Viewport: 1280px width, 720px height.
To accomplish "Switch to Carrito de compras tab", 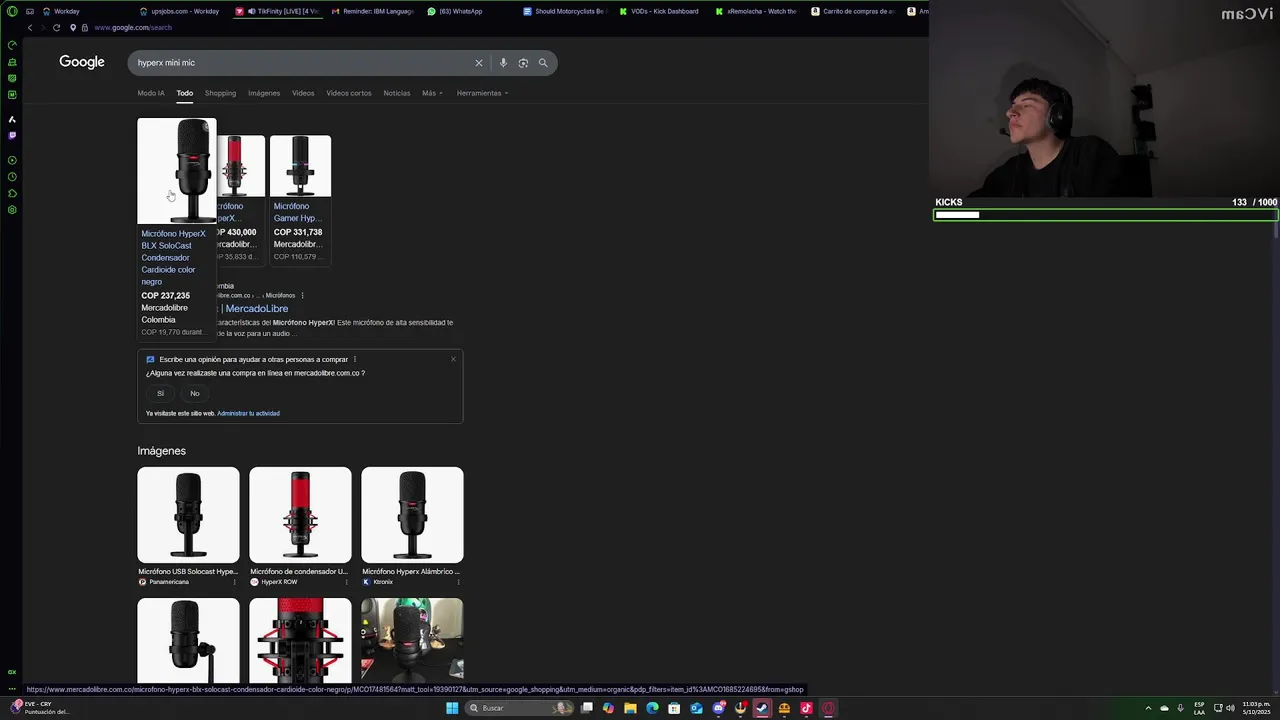I will [x=852, y=11].
